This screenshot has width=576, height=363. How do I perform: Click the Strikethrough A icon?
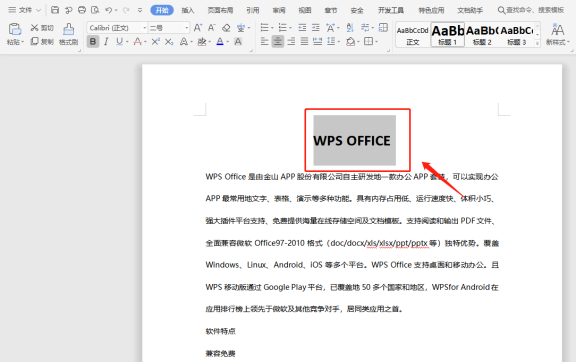click(x=138, y=42)
